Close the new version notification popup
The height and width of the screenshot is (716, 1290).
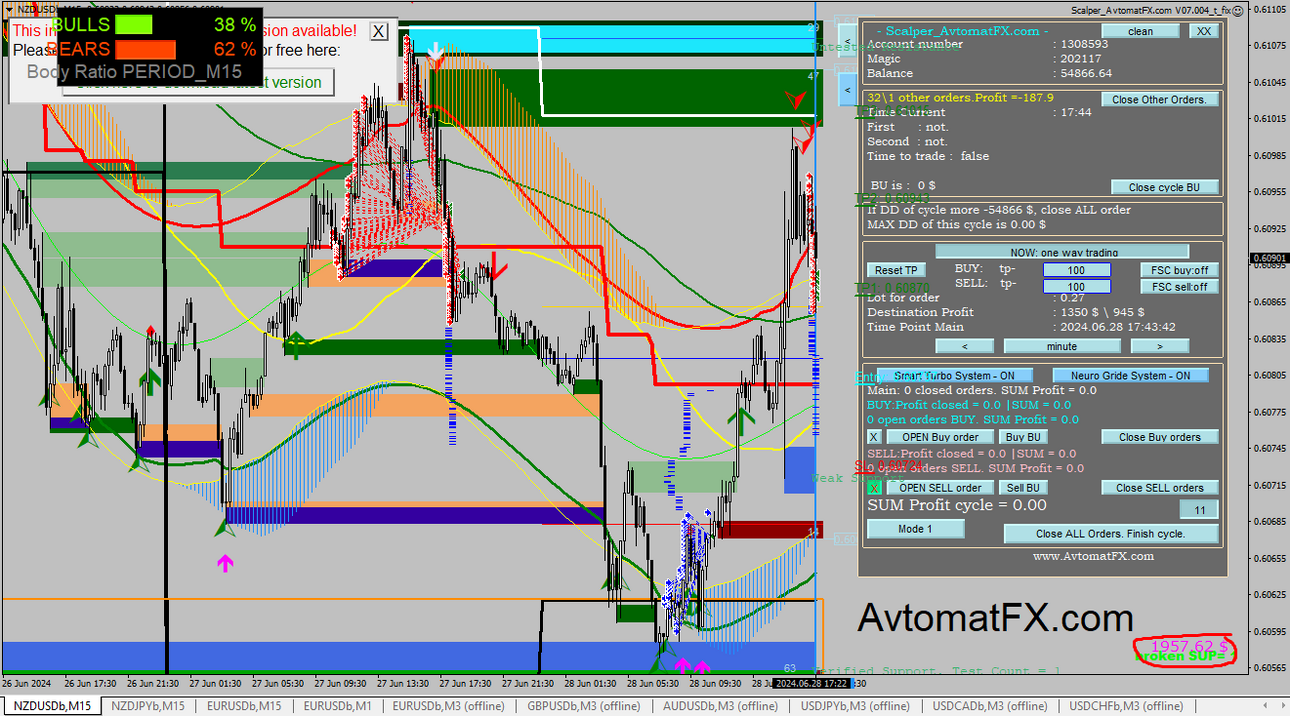pyautogui.click(x=378, y=31)
